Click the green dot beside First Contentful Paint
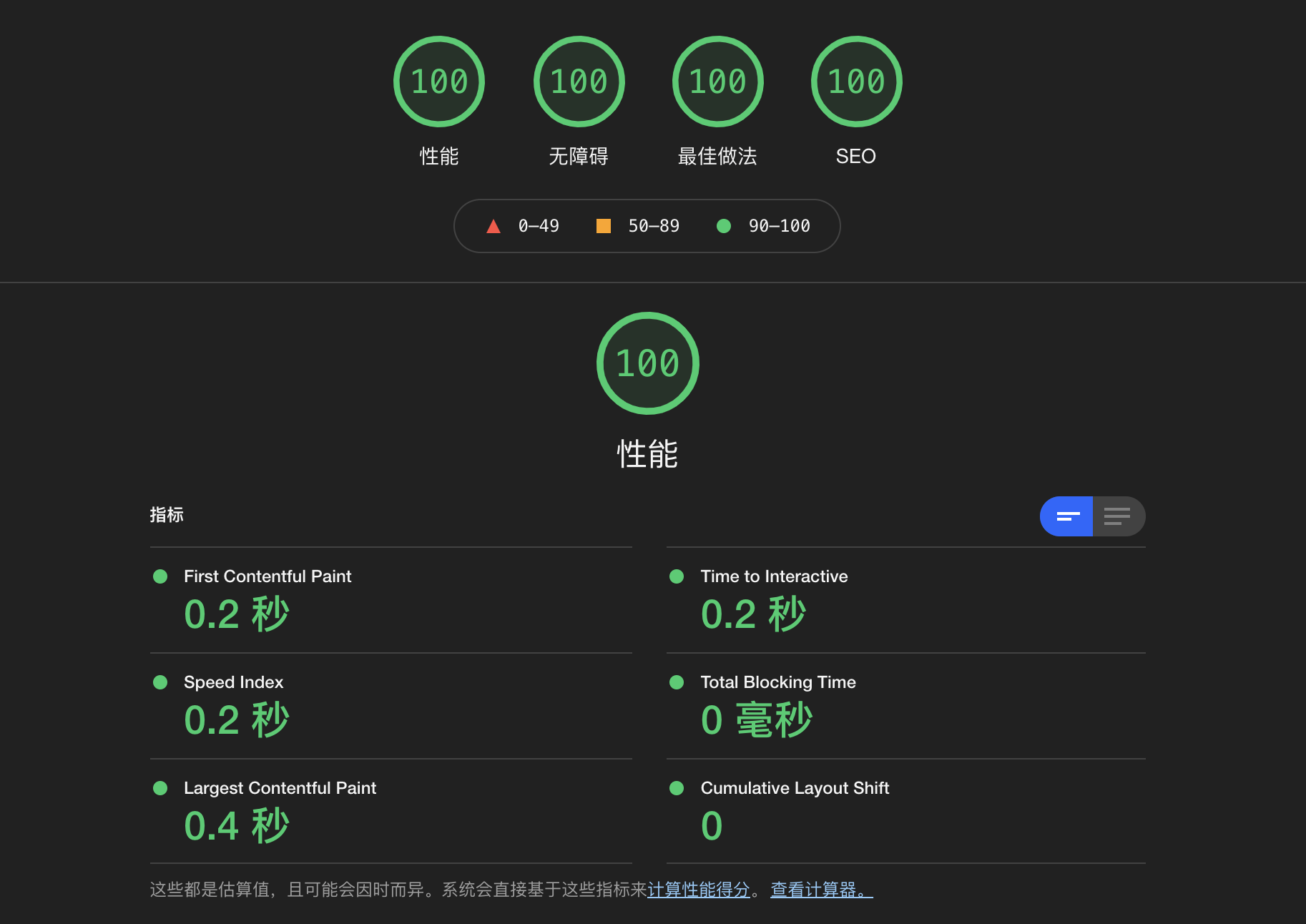This screenshot has width=1306, height=924. (159, 576)
